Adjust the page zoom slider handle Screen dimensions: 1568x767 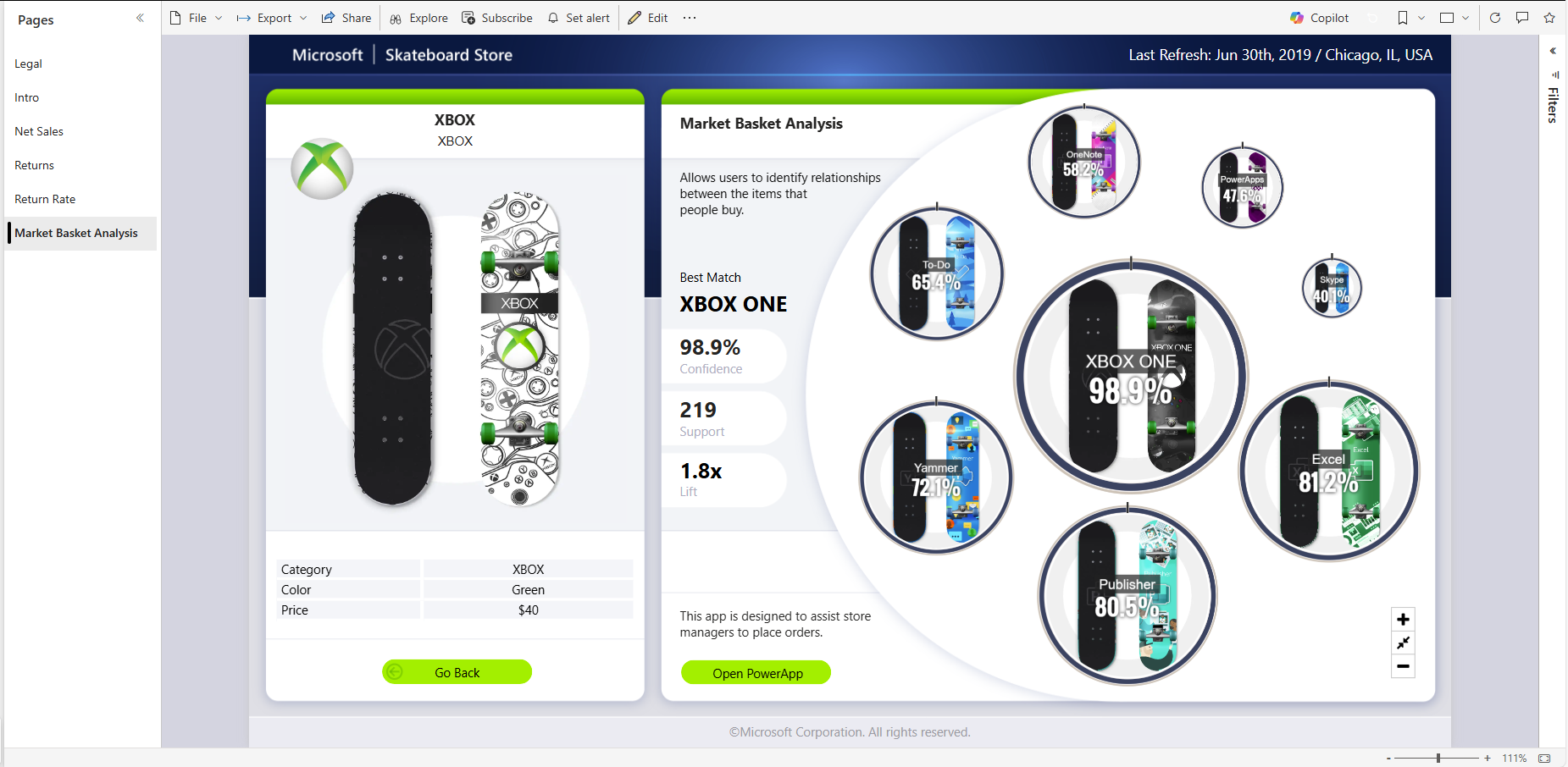click(1438, 759)
